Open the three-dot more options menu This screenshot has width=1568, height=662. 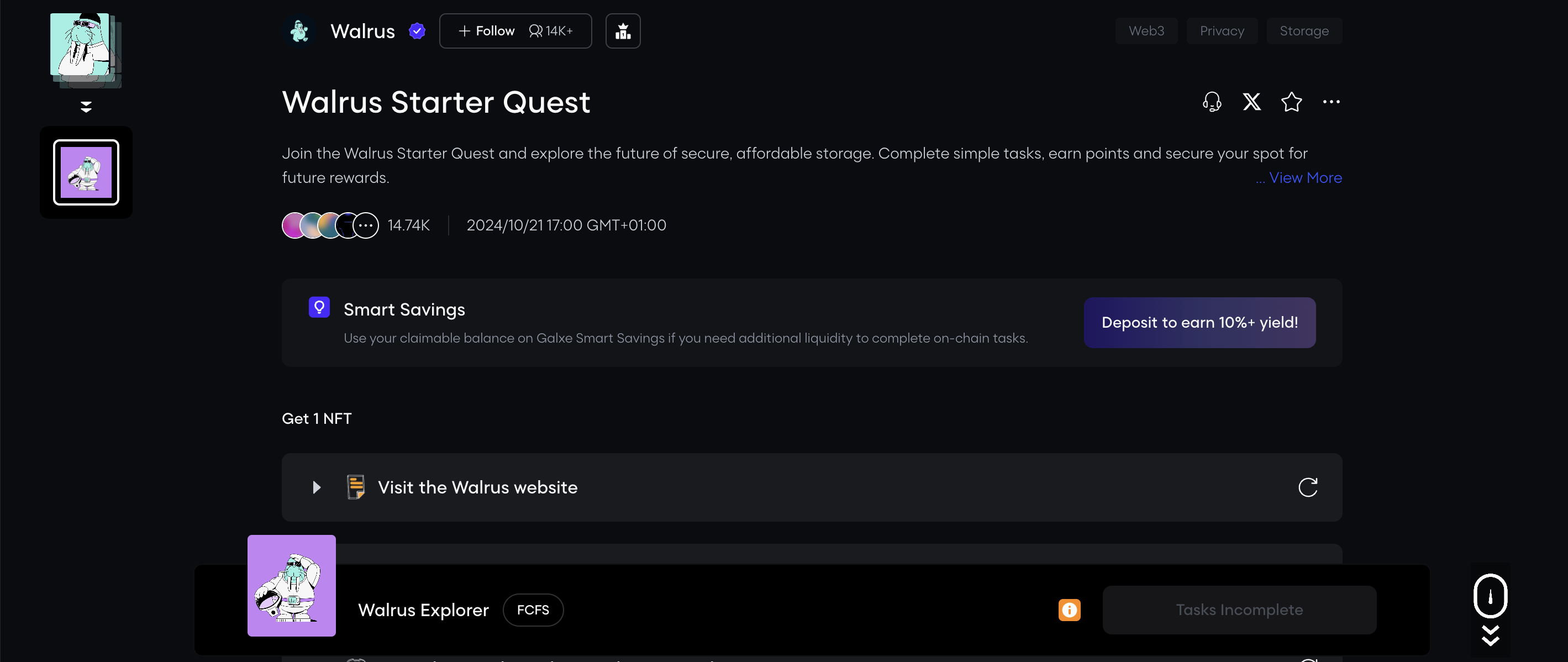1330,102
